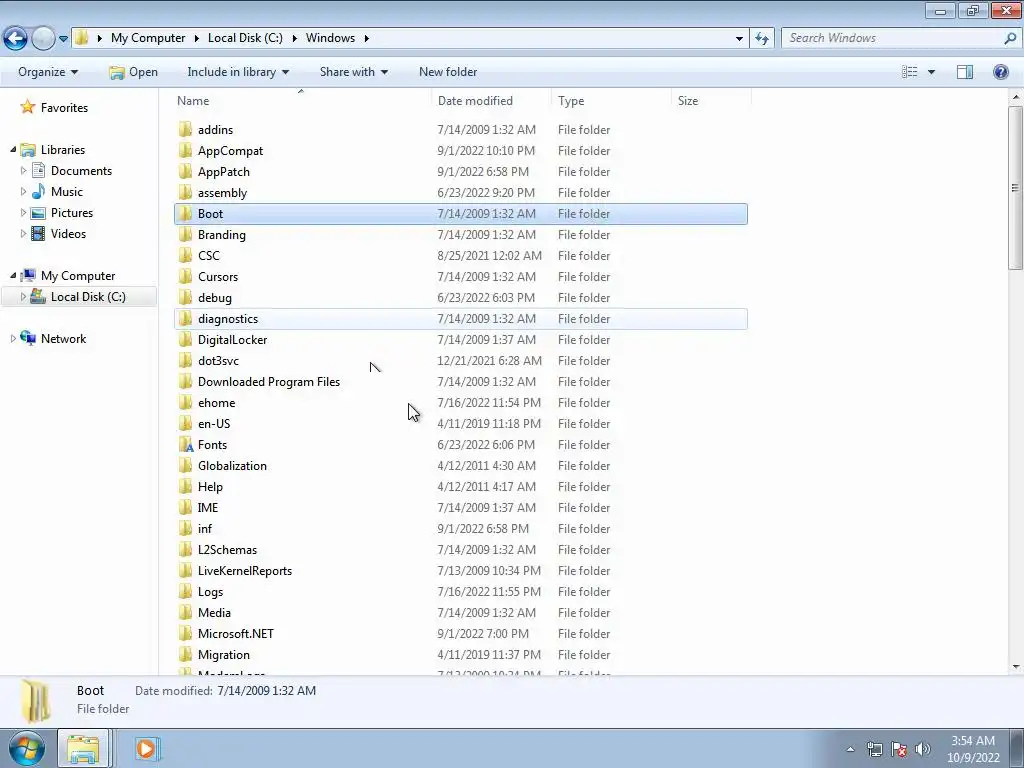Viewport: 1024px width, 768px height.
Task: Select the Globalization folder
Action: pyautogui.click(x=232, y=466)
